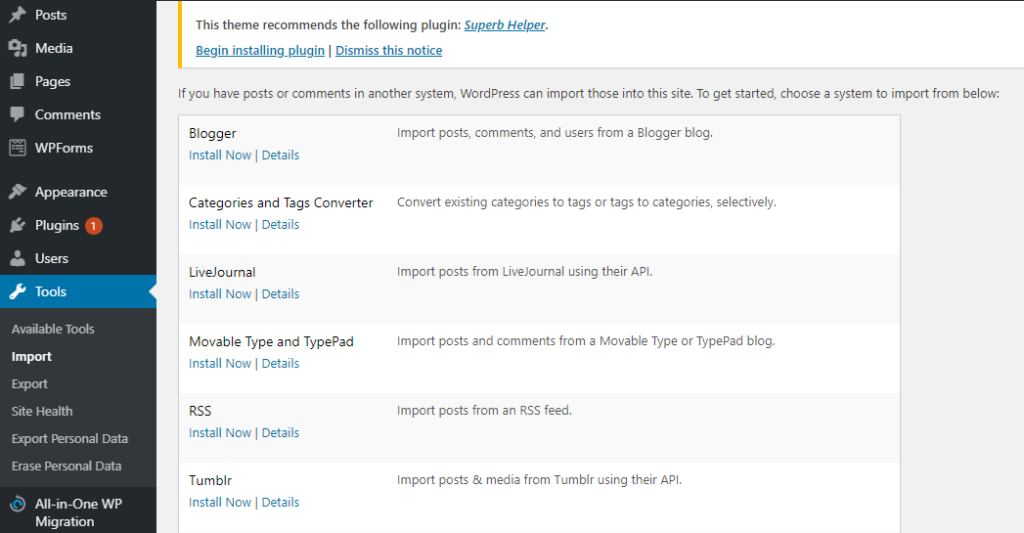Click 'Import posts from an RSS feed.' description
This screenshot has width=1024, height=533.
coord(484,410)
